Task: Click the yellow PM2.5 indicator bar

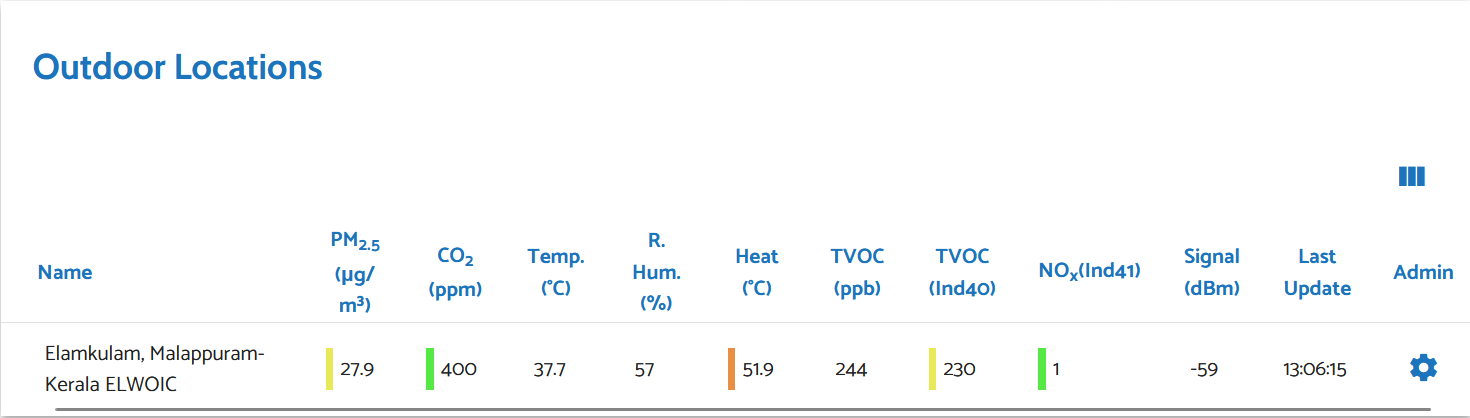Action: [x=330, y=369]
